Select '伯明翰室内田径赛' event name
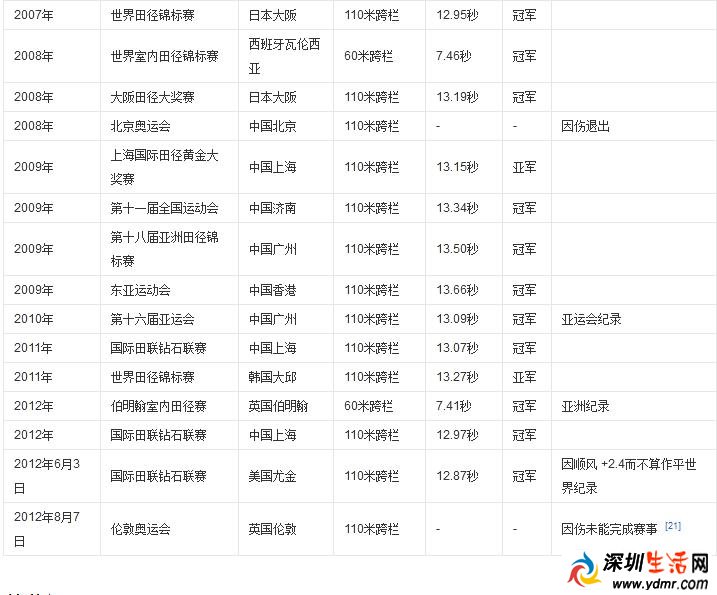The height and width of the screenshot is (595, 717). click(158, 406)
